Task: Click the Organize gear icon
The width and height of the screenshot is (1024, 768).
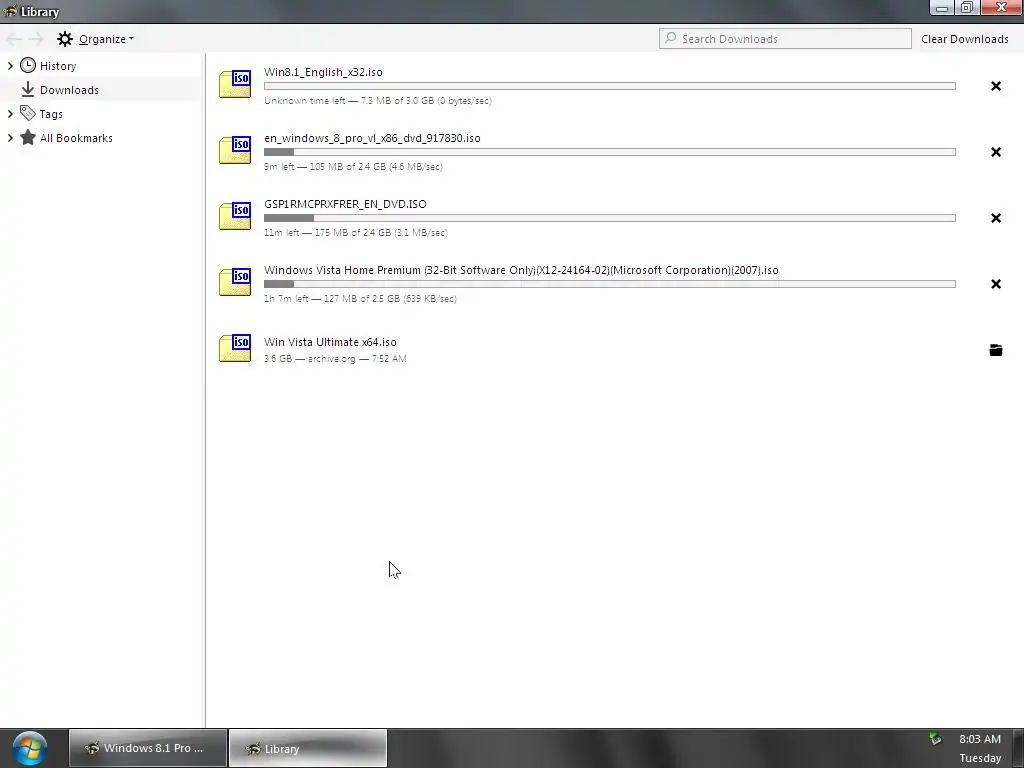Action: (65, 39)
